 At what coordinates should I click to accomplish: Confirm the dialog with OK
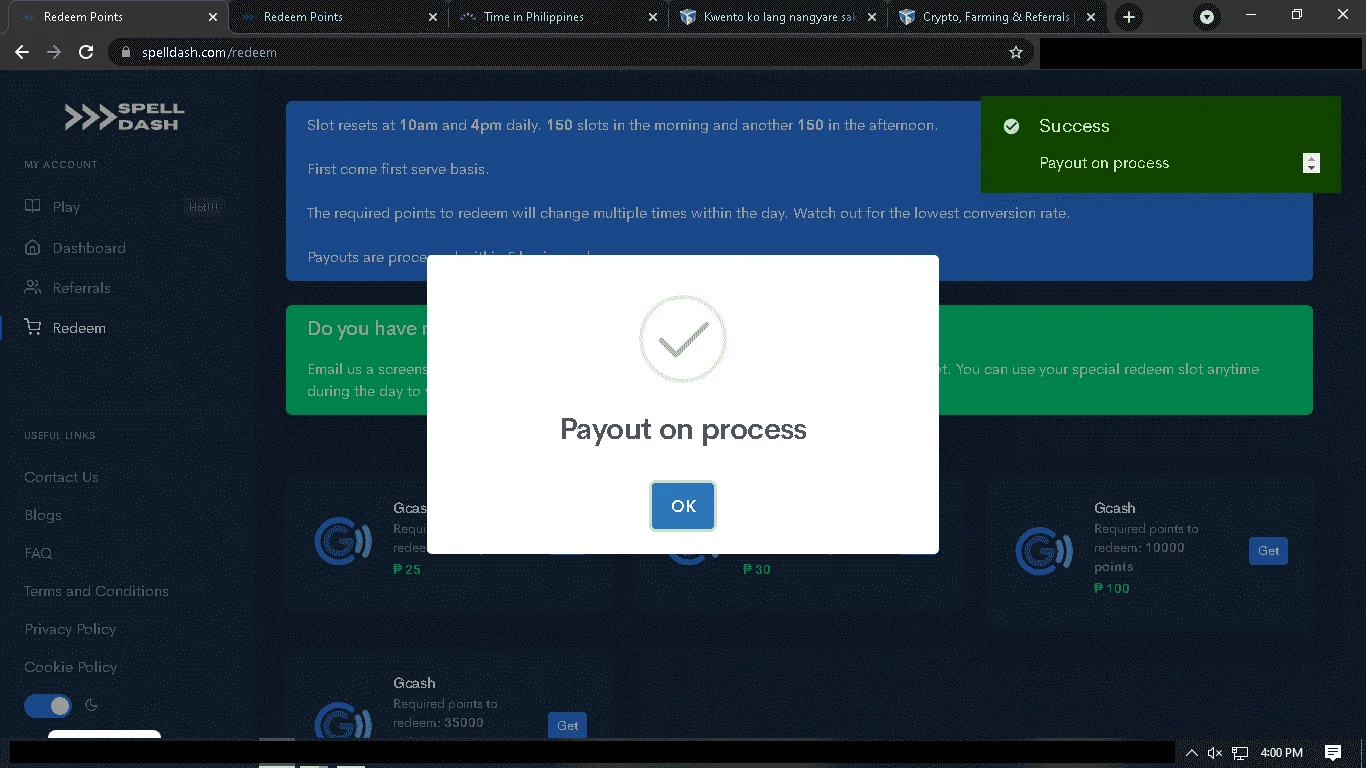(683, 506)
